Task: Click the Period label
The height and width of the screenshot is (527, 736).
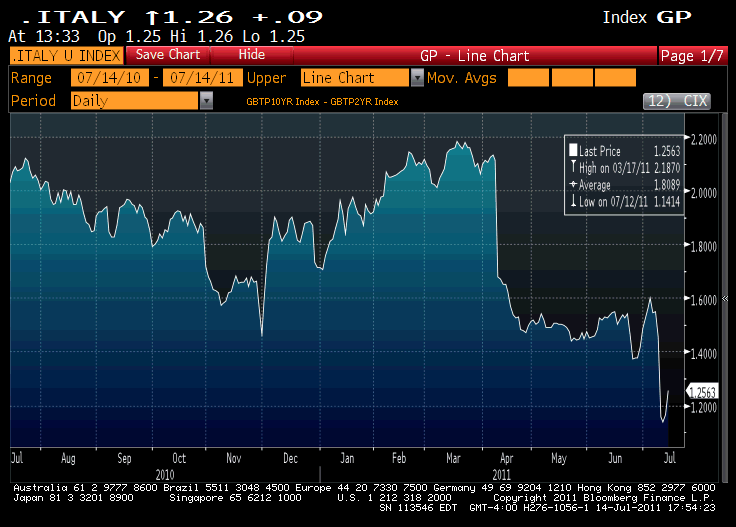Action: pos(33,101)
